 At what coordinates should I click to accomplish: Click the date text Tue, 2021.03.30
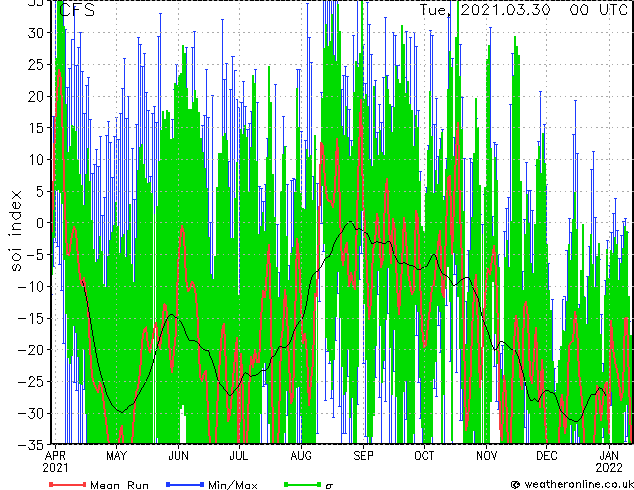coord(485,10)
